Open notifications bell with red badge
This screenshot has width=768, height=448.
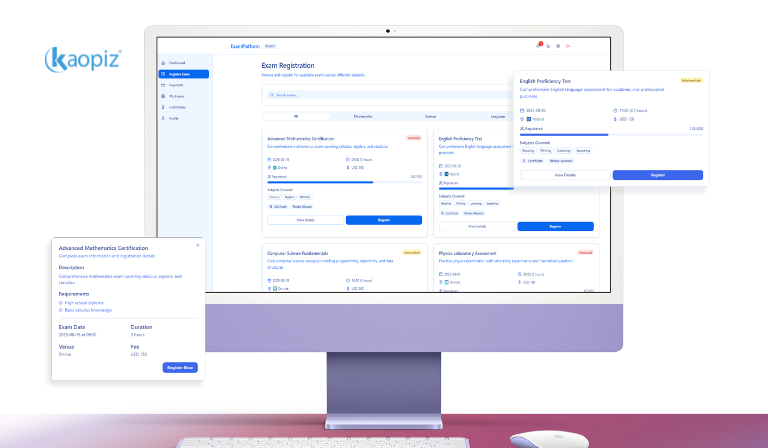click(x=539, y=46)
